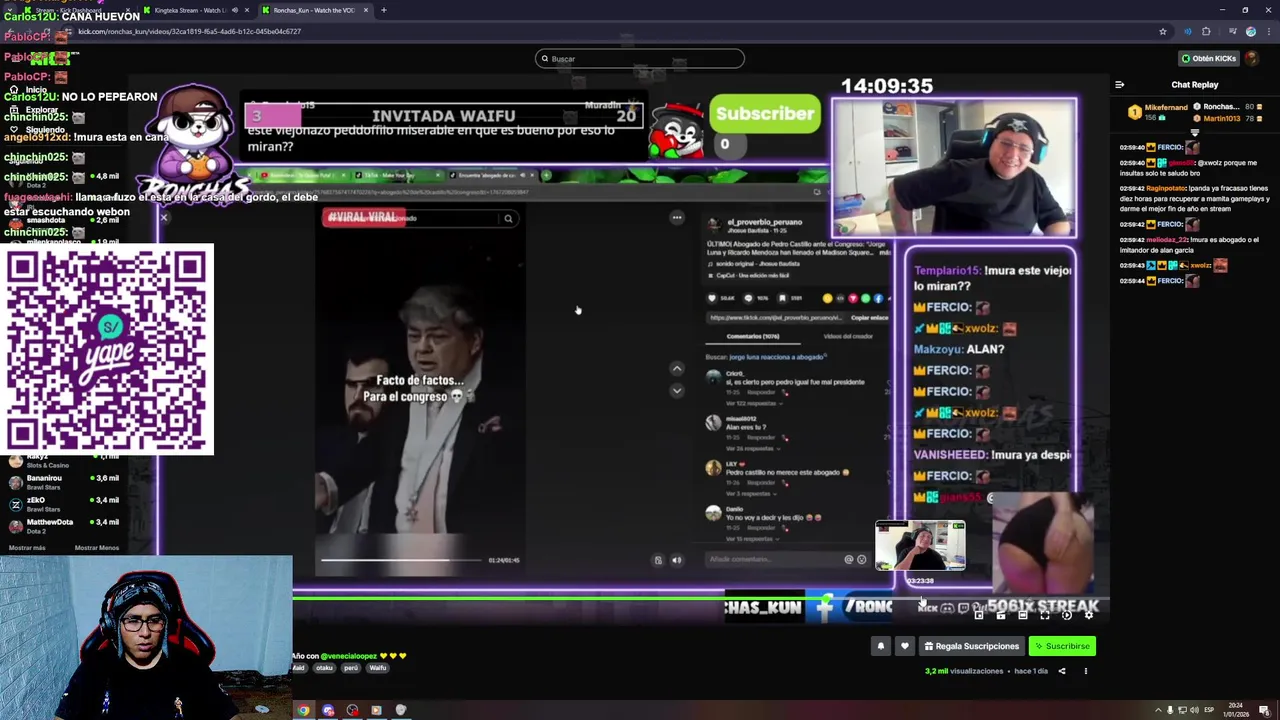Image resolution: width=1280 pixels, height=720 pixels.
Task: Open the player settings gear
Action: click(x=1089, y=615)
